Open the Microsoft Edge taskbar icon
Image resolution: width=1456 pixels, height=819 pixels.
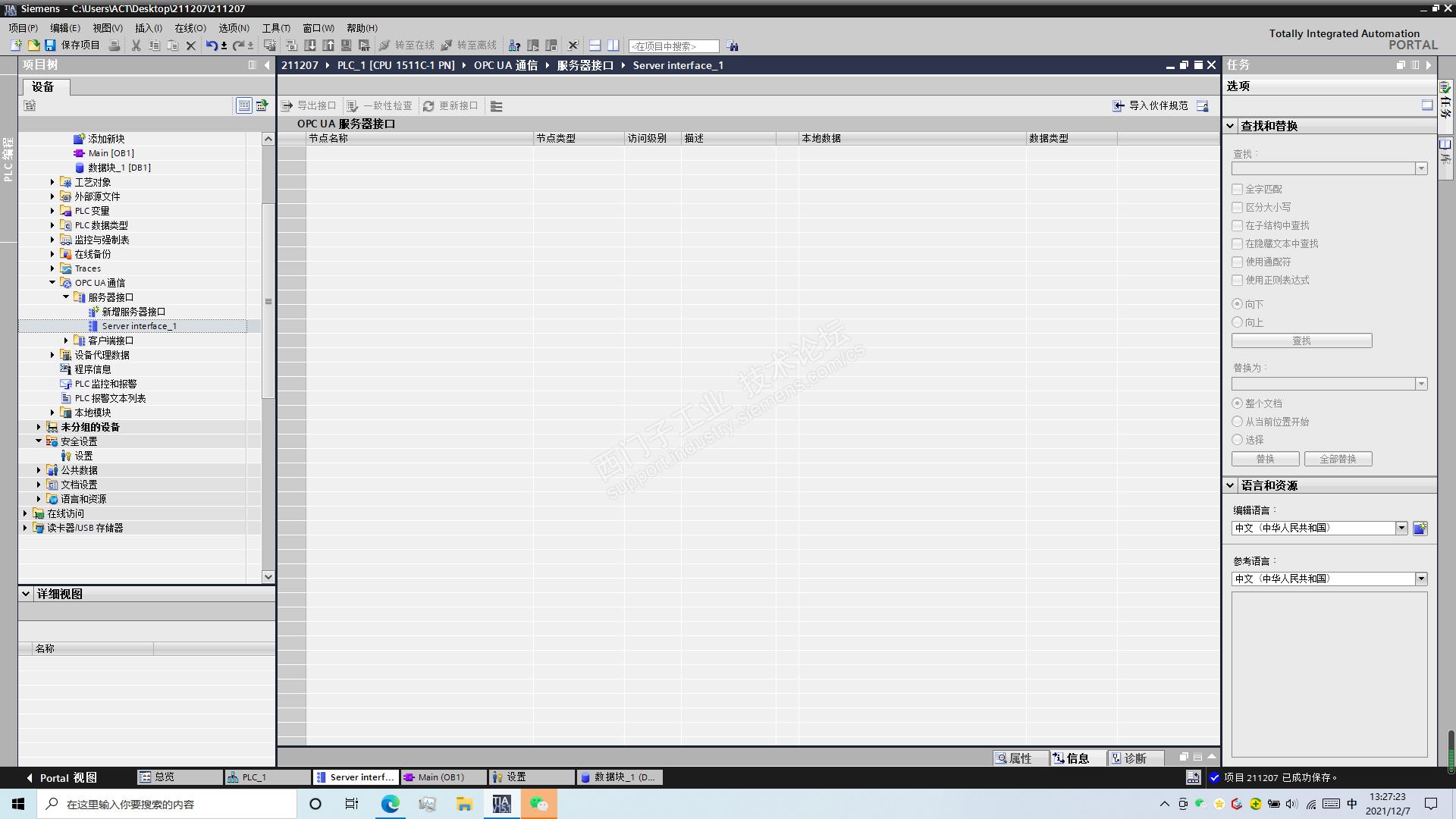coord(390,804)
